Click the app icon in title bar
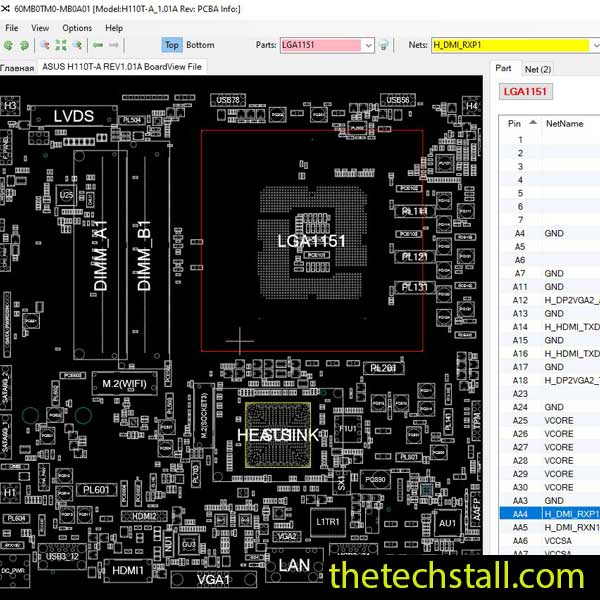This screenshot has height=600, width=600. [5, 8]
